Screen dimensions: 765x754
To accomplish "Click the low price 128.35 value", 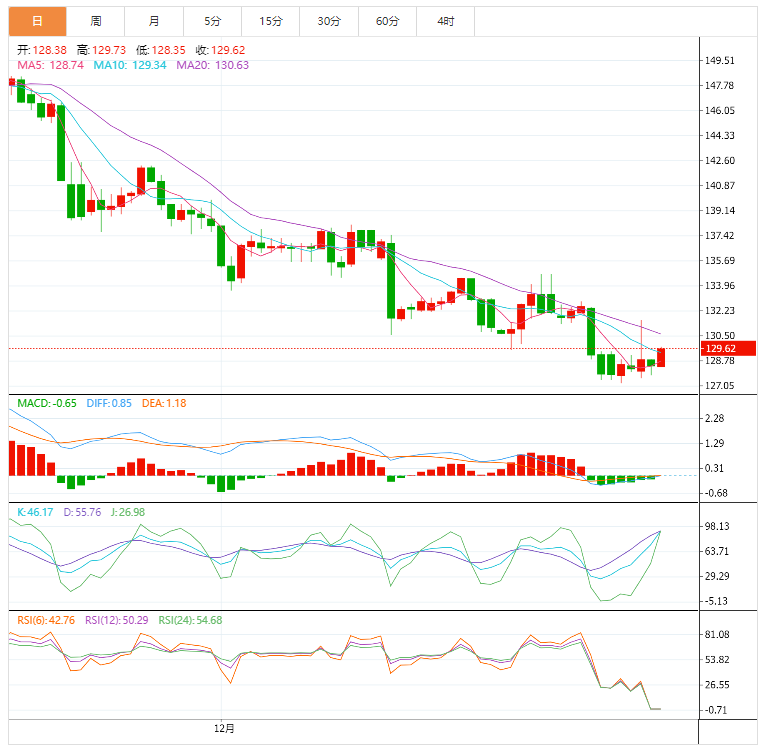I will click(x=168, y=50).
